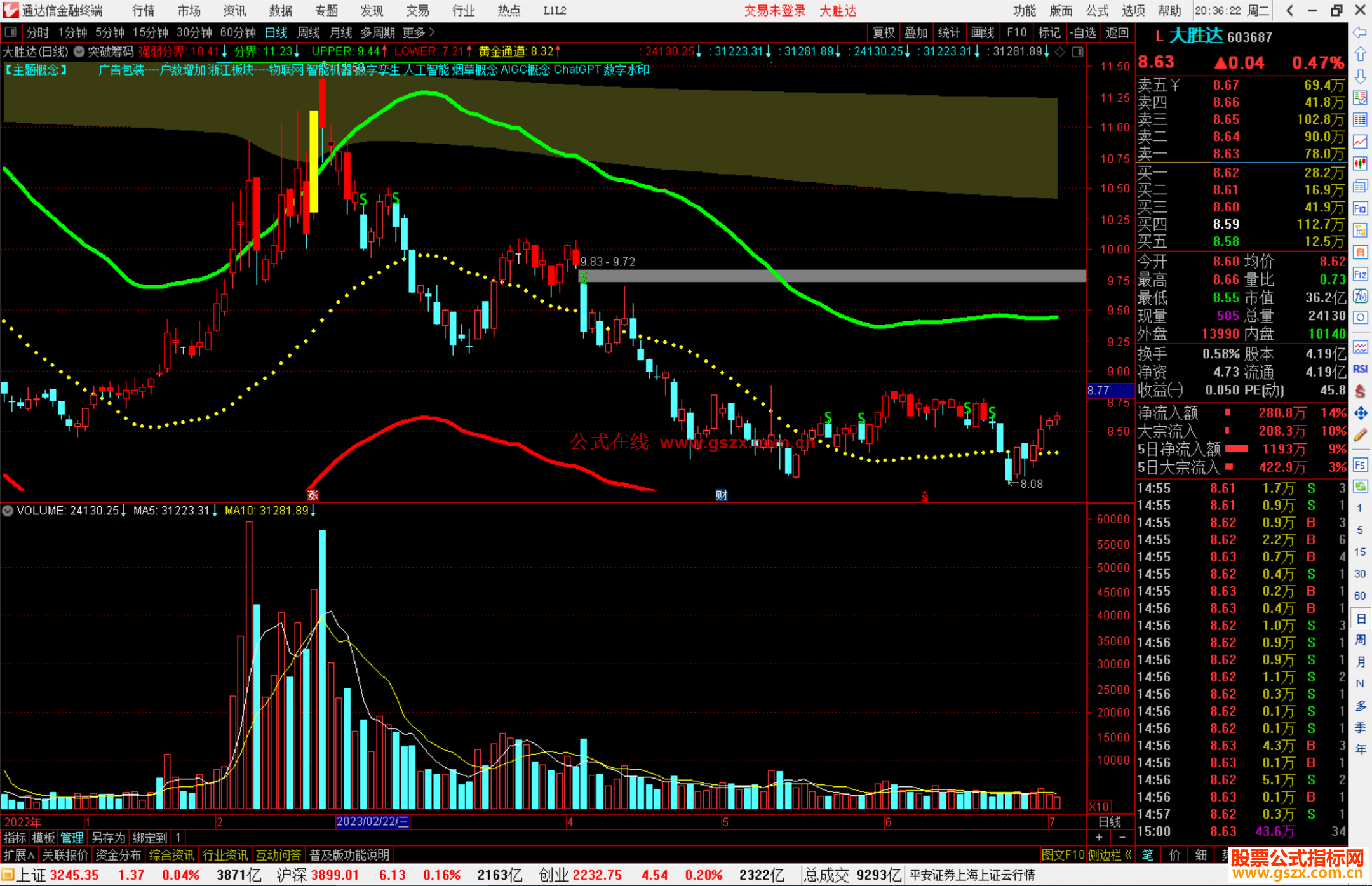Click the F10 company info sidebar icon

coord(1360,208)
